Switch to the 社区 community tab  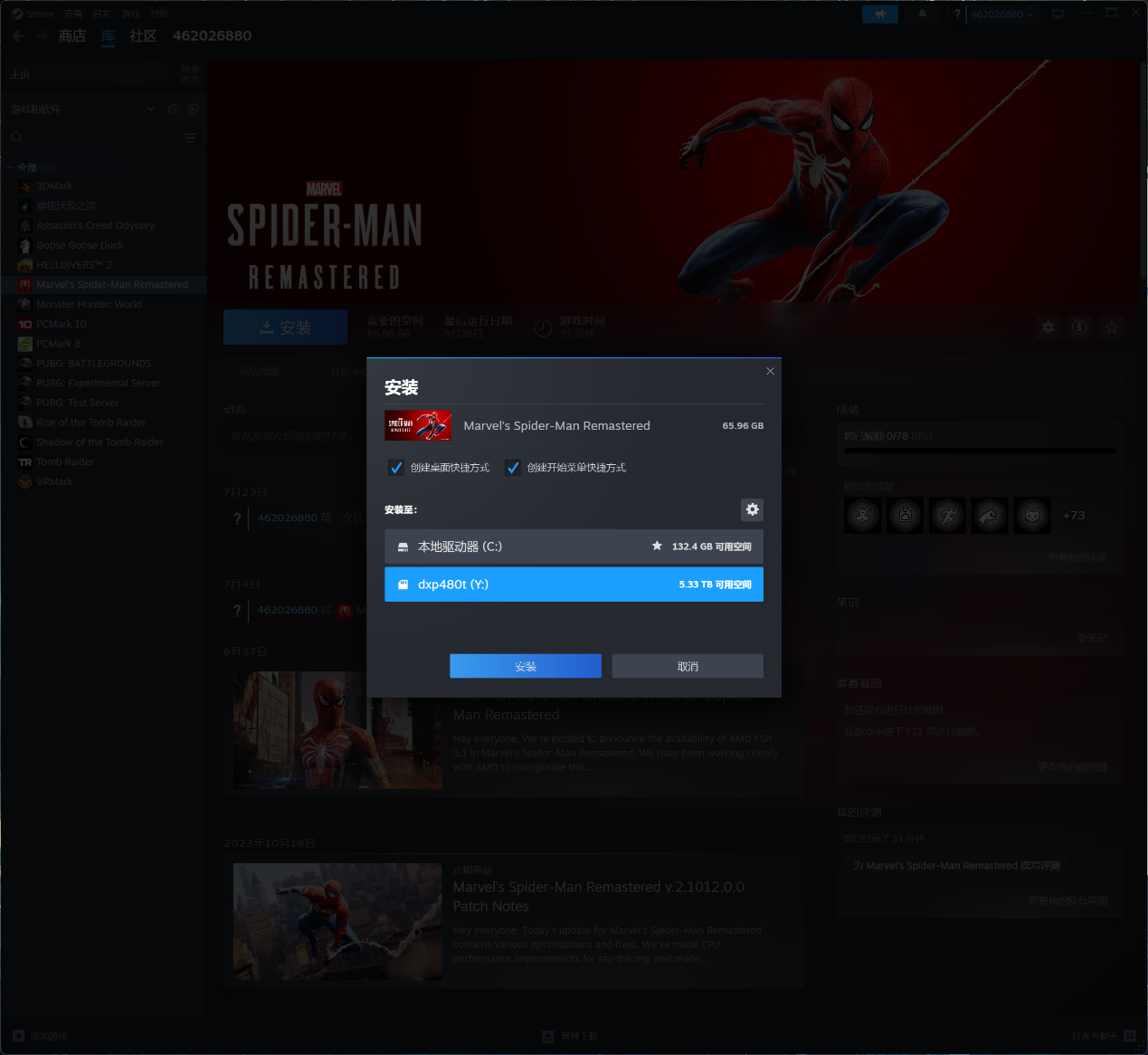143,36
